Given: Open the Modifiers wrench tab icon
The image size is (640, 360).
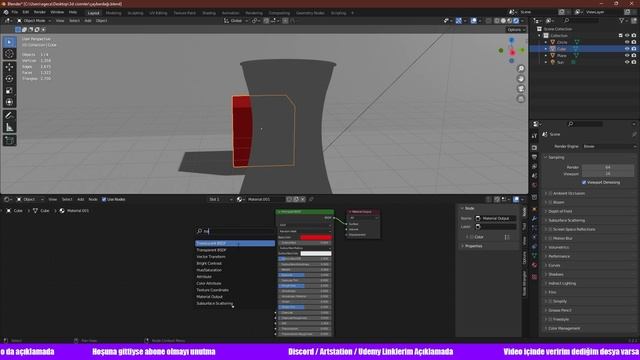Looking at the screenshot, I should (534, 219).
